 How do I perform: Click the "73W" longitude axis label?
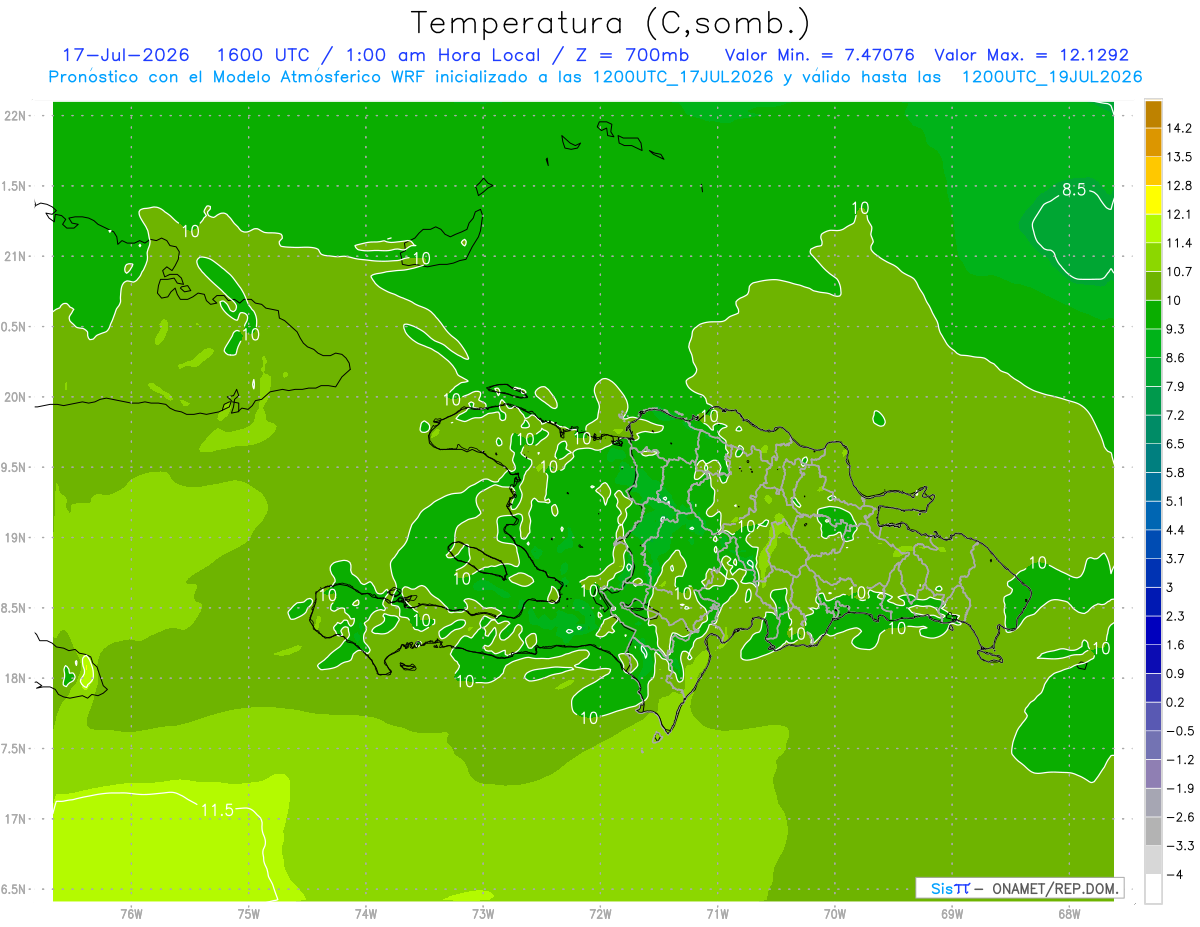[x=483, y=913]
